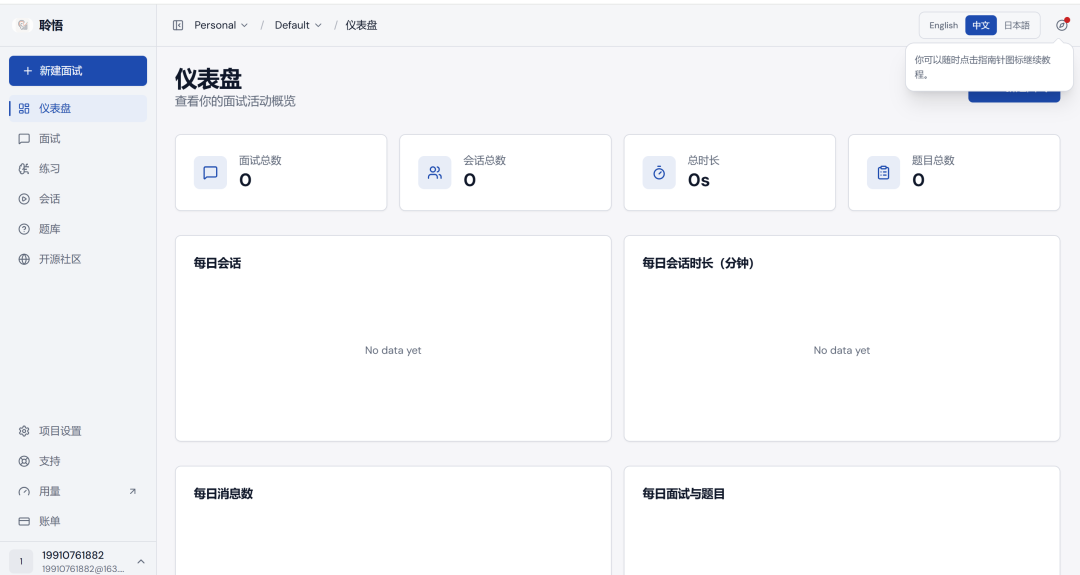Click No data yet in 每日会话时长 chart
1080x575 pixels.
coord(842,351)
